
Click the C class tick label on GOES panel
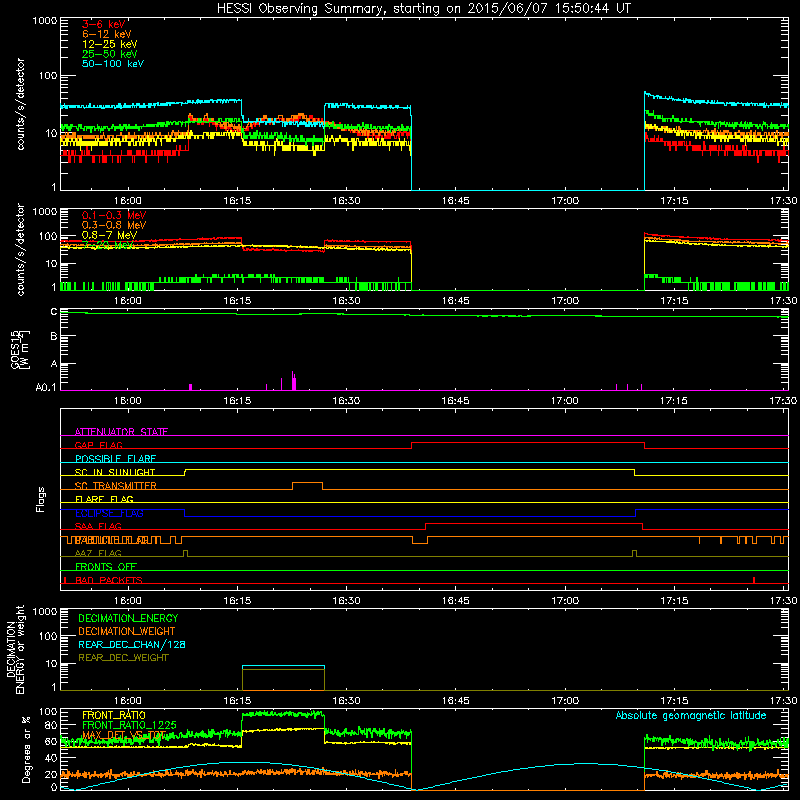point(54,311)
